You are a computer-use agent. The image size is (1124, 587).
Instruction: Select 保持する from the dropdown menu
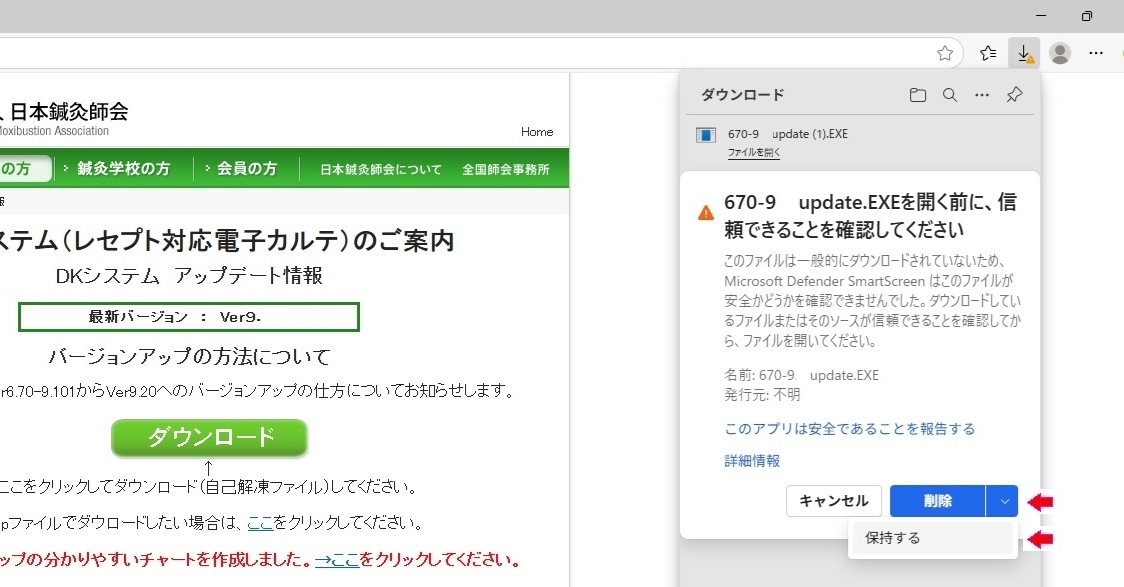tap(893, 538)
